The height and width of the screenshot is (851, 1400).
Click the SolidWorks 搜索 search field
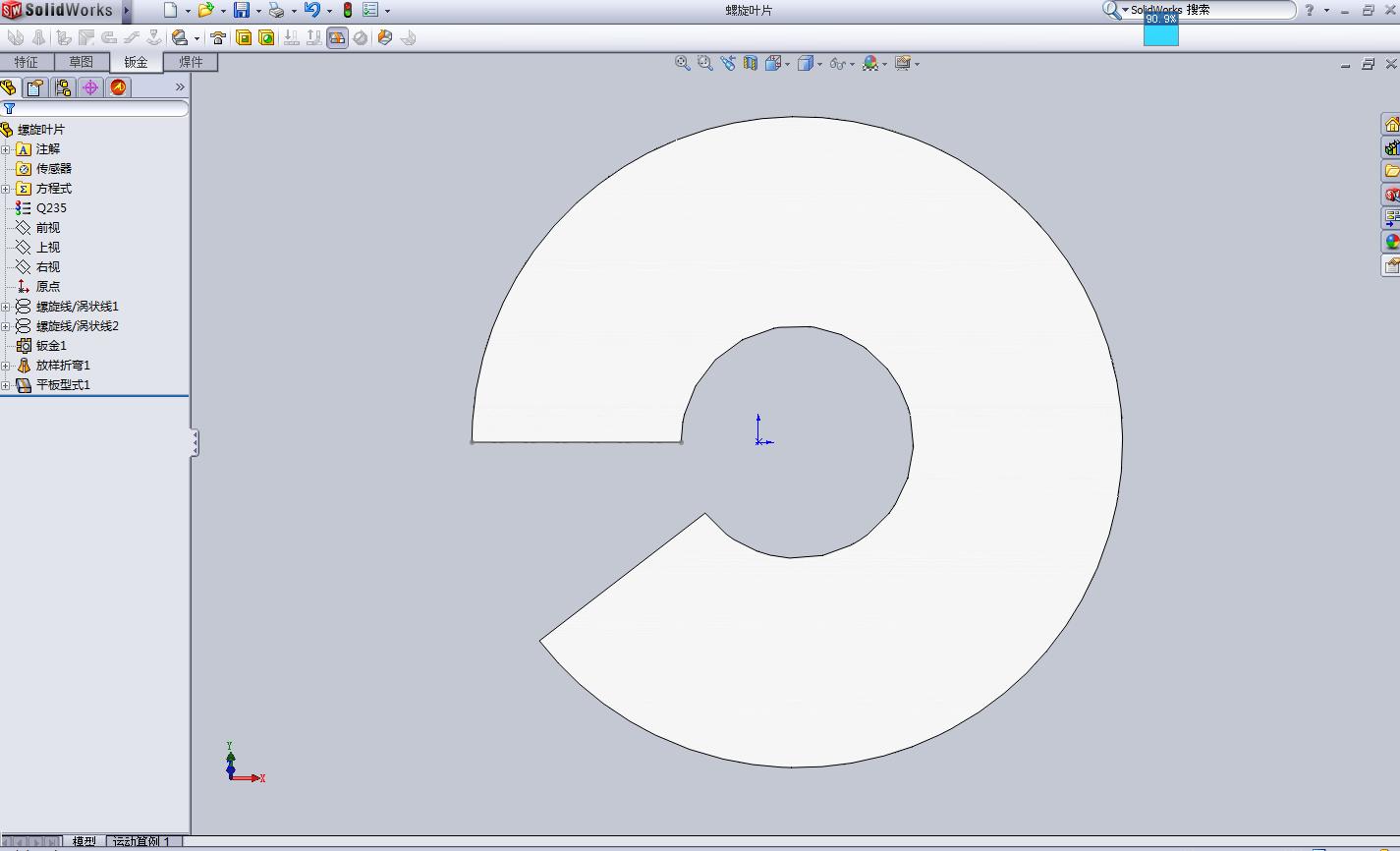pyautogui.click(x=1212, y=10)
